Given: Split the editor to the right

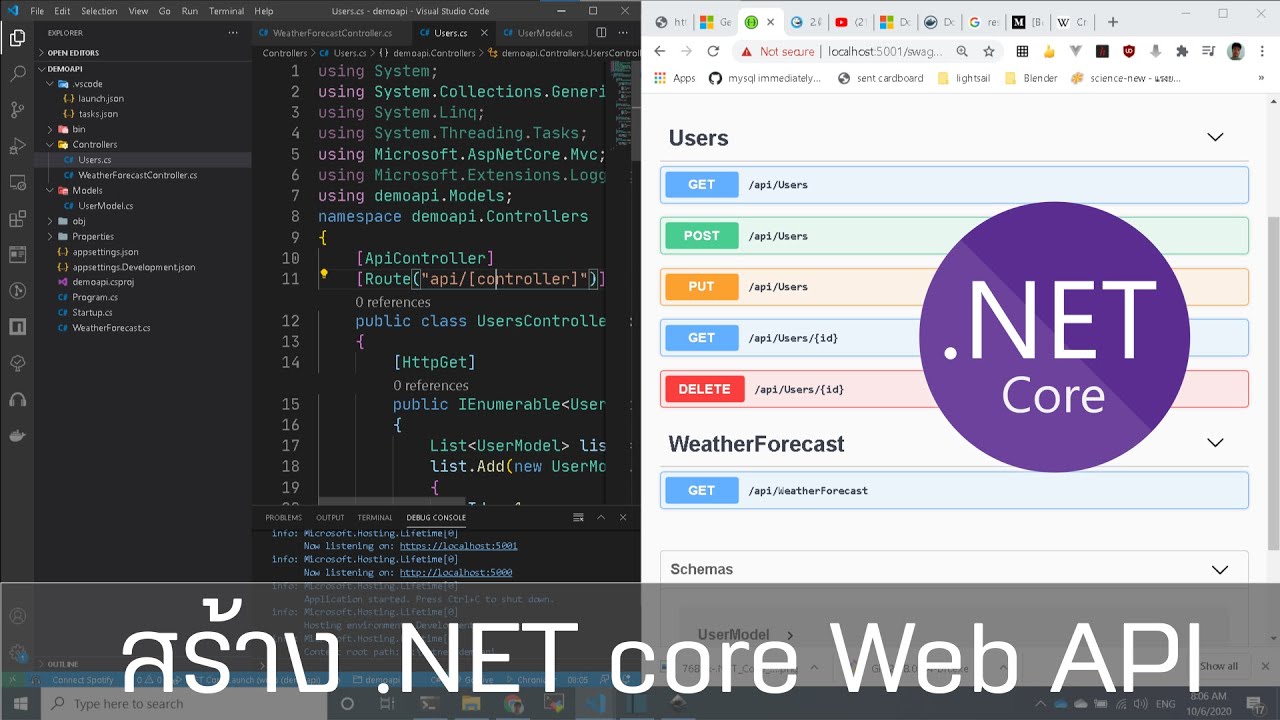Looking at the screenshot, I should tap(601, 33).
